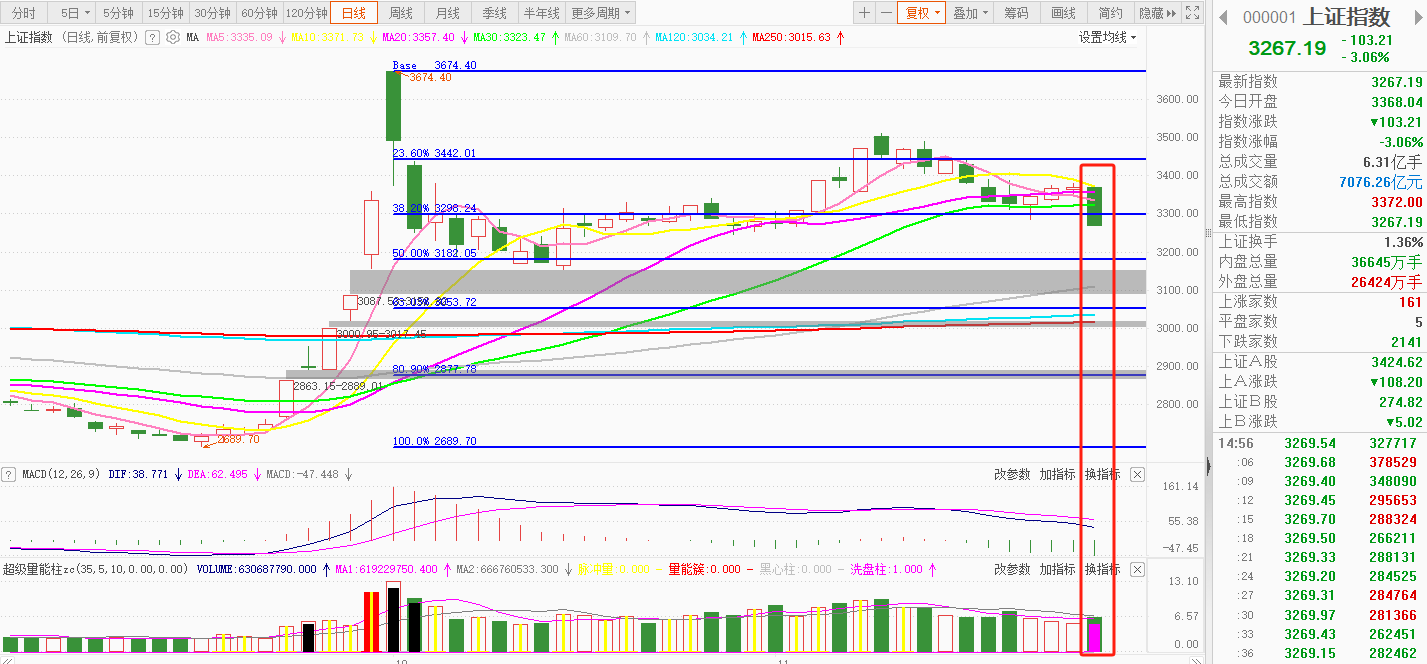Close the MACD indicator panel
Screen dimensions: 1427x664
pyautogui.click(x=1137, y=474)
